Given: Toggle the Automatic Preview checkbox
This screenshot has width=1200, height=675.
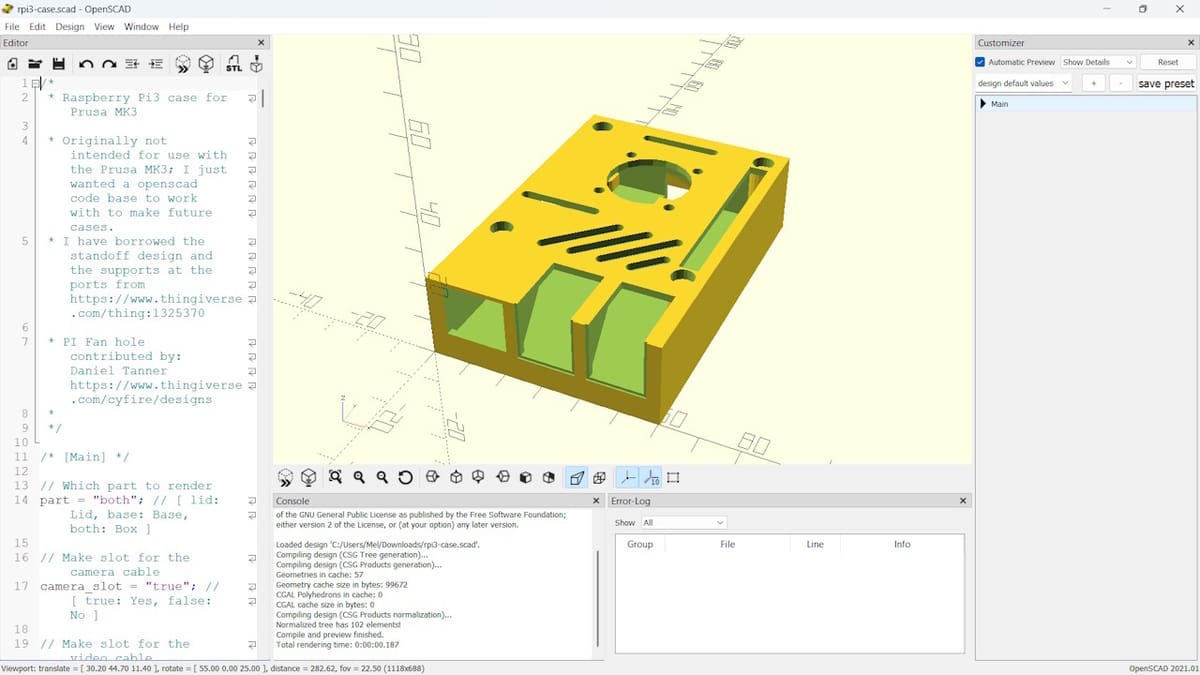Looking at the screenshot, I should 981,62.
